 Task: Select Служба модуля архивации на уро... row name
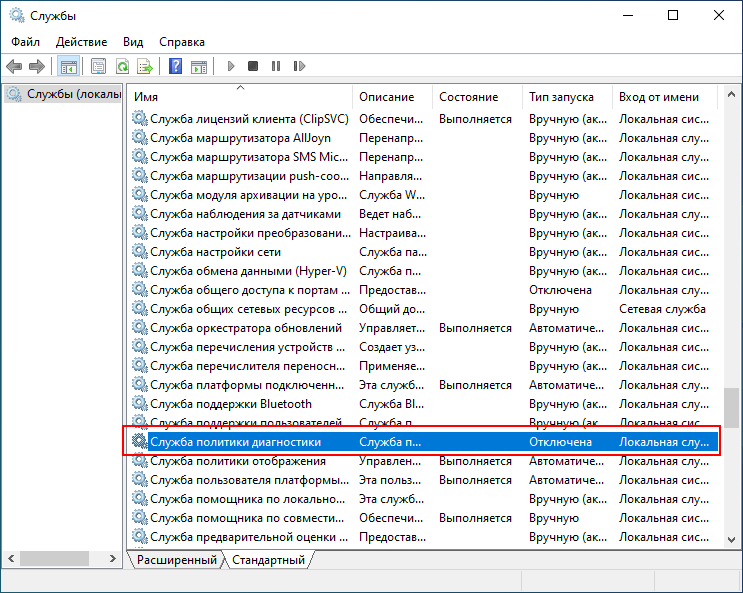[248, 195]
